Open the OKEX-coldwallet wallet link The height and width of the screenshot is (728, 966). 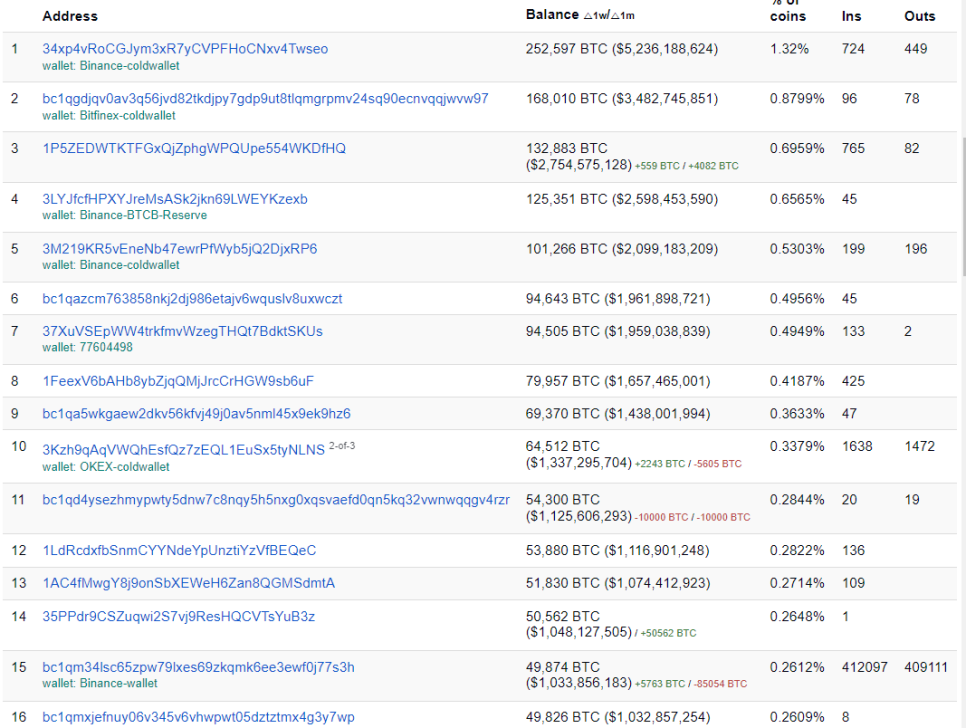pyautogui.click(x=124, y=467)
